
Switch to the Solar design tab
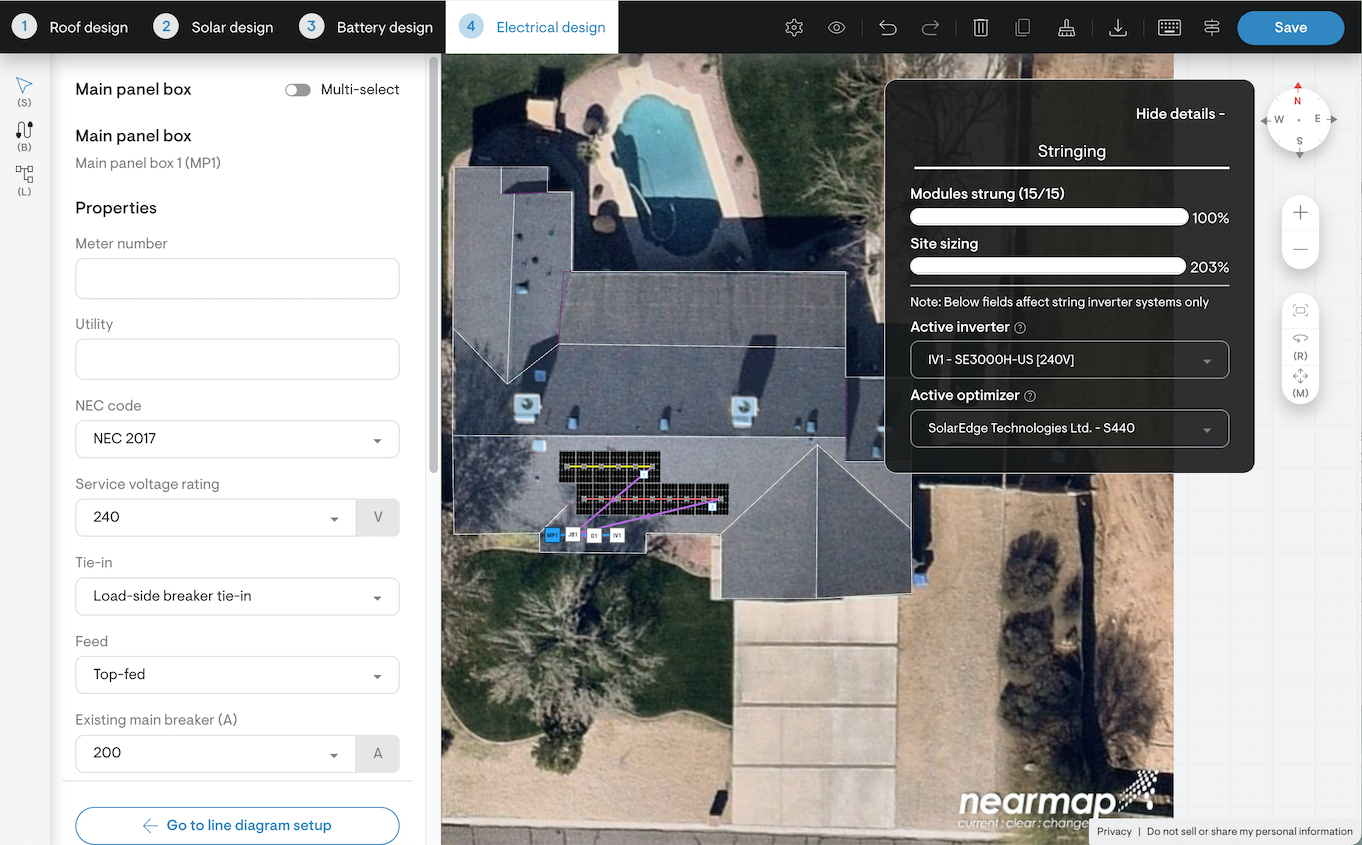pos(214,27)
